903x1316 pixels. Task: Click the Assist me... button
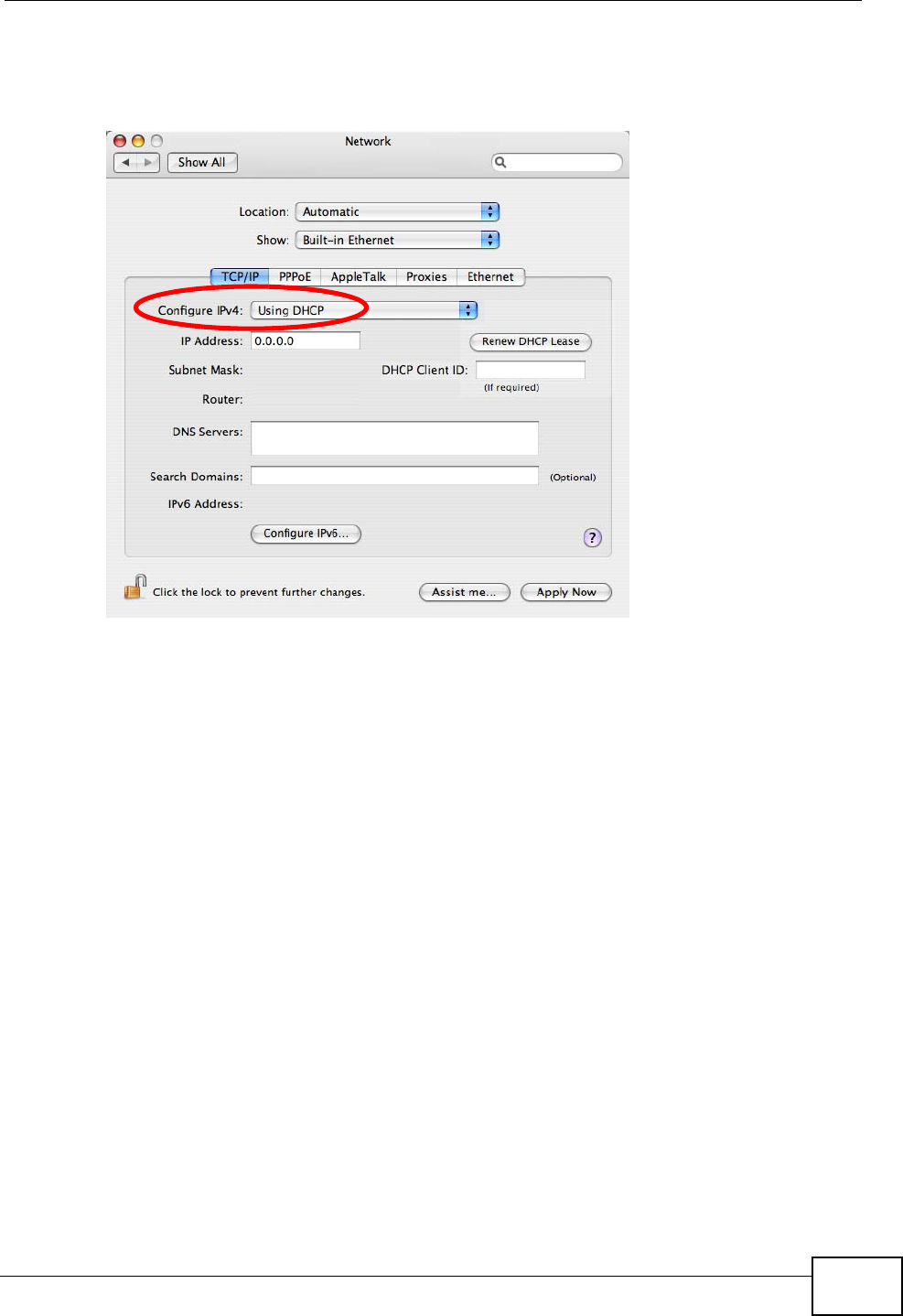(464, 592)
